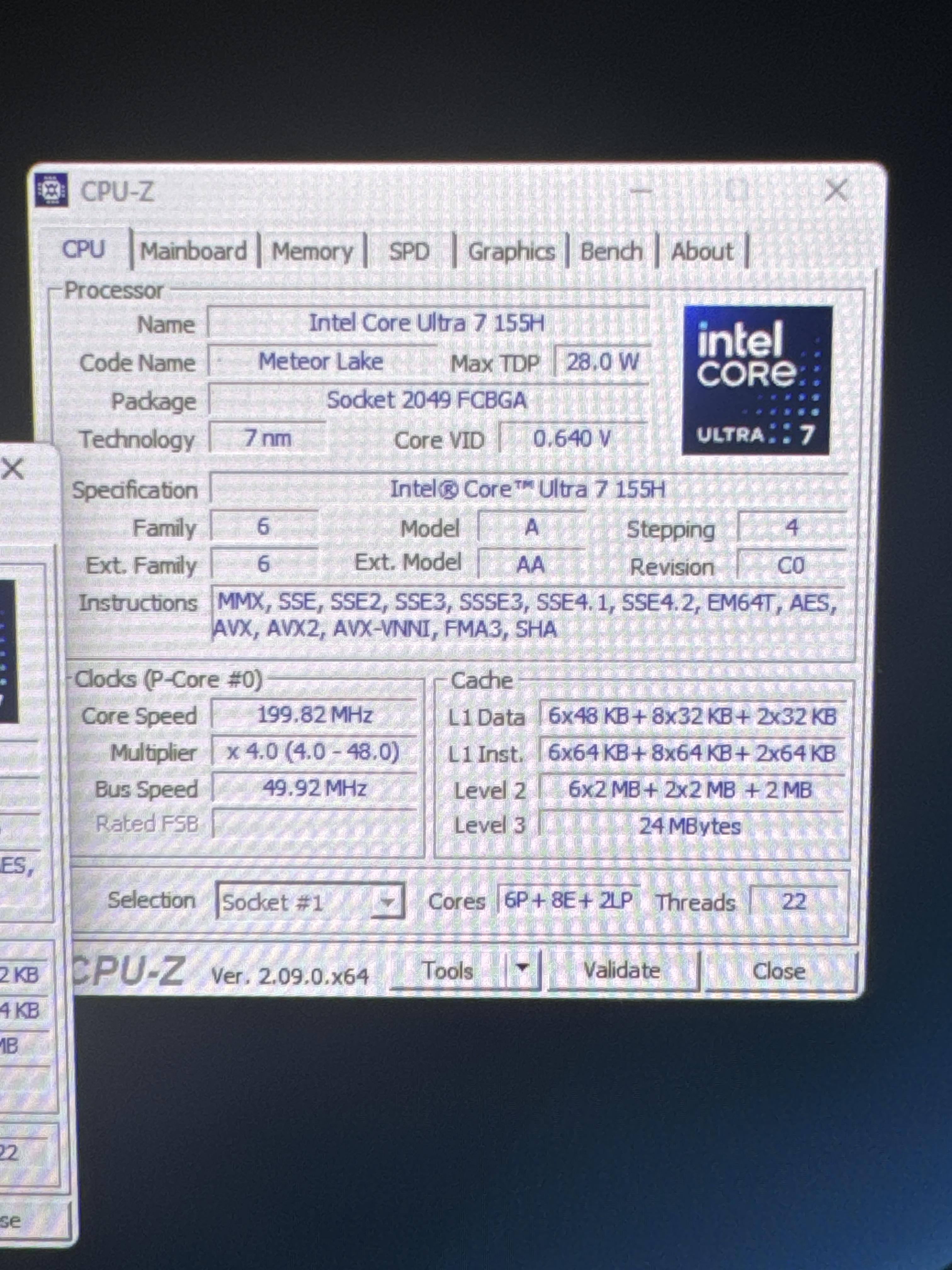952x1270 pixels.
Task: Go to the Bench tab
Action: [x=610, y=251]
